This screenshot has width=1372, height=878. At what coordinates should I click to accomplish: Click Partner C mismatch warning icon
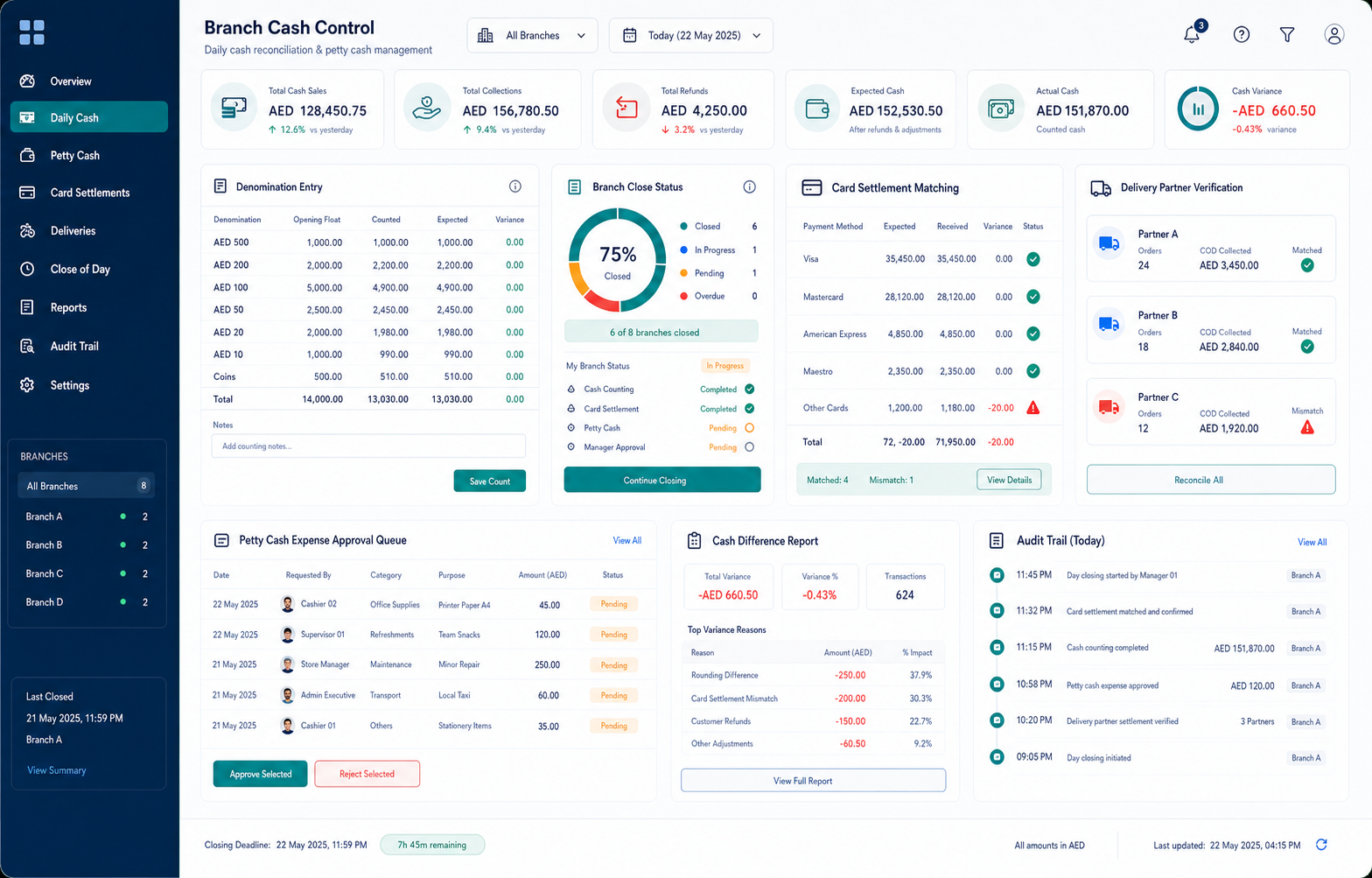pos(1307,427)
